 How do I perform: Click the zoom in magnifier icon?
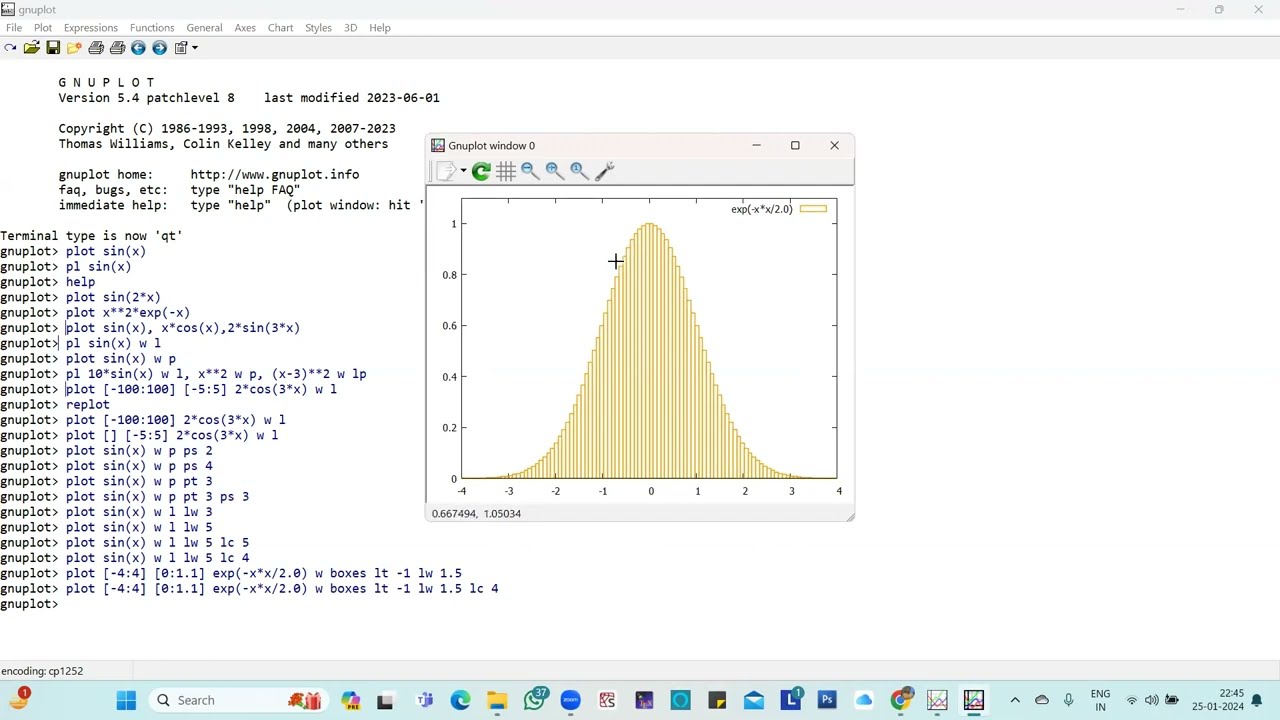point(554,172)
